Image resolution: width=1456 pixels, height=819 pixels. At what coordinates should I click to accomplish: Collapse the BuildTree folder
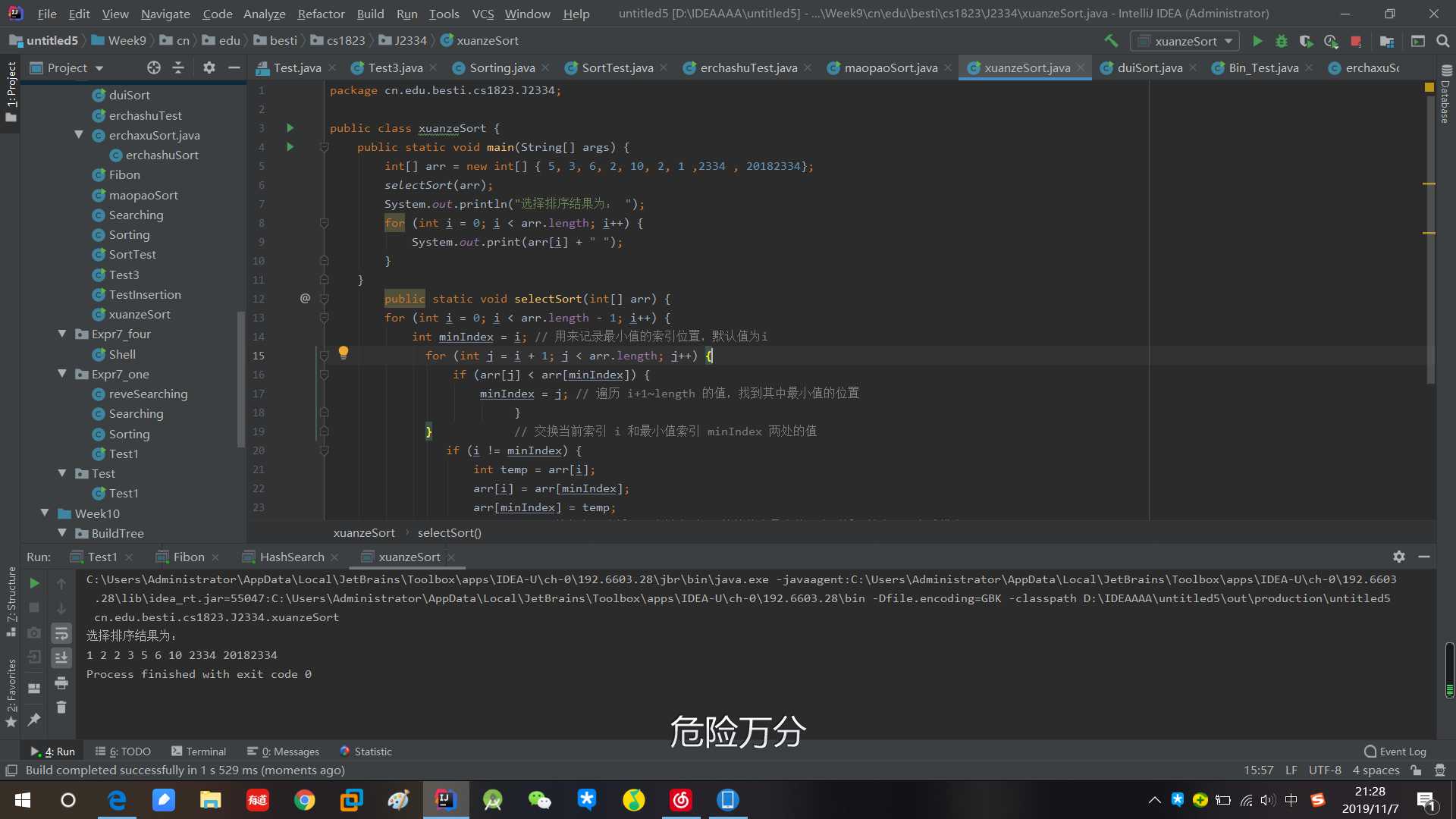point(62,533)
